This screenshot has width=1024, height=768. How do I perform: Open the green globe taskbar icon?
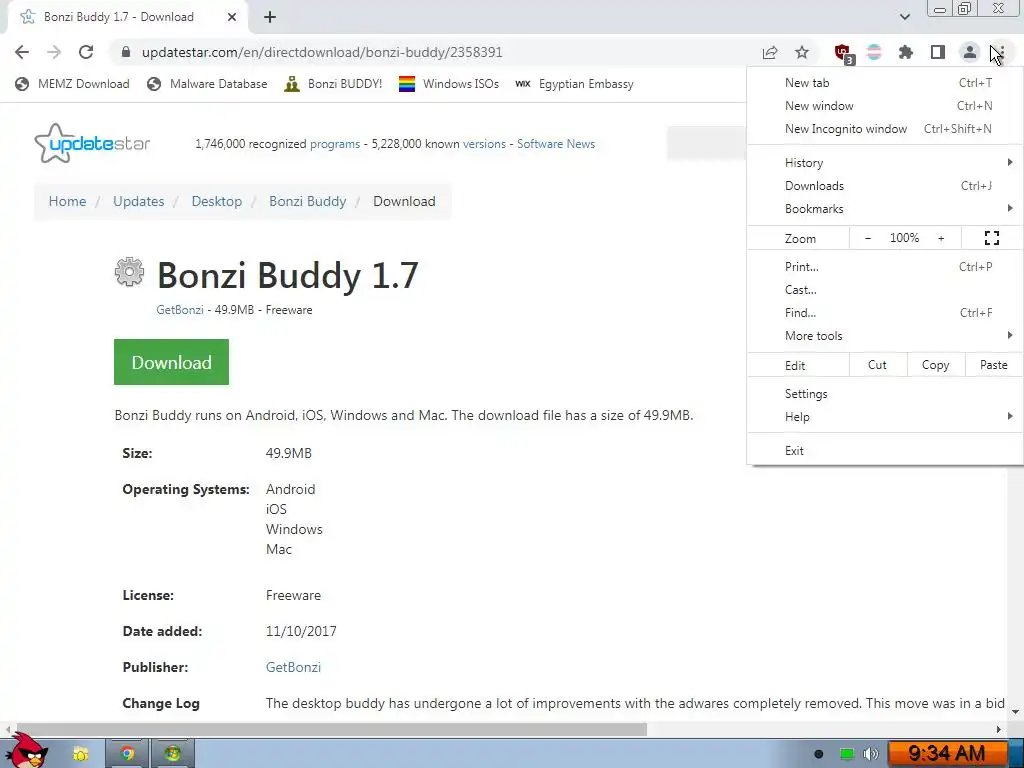(x=173, y=754)
